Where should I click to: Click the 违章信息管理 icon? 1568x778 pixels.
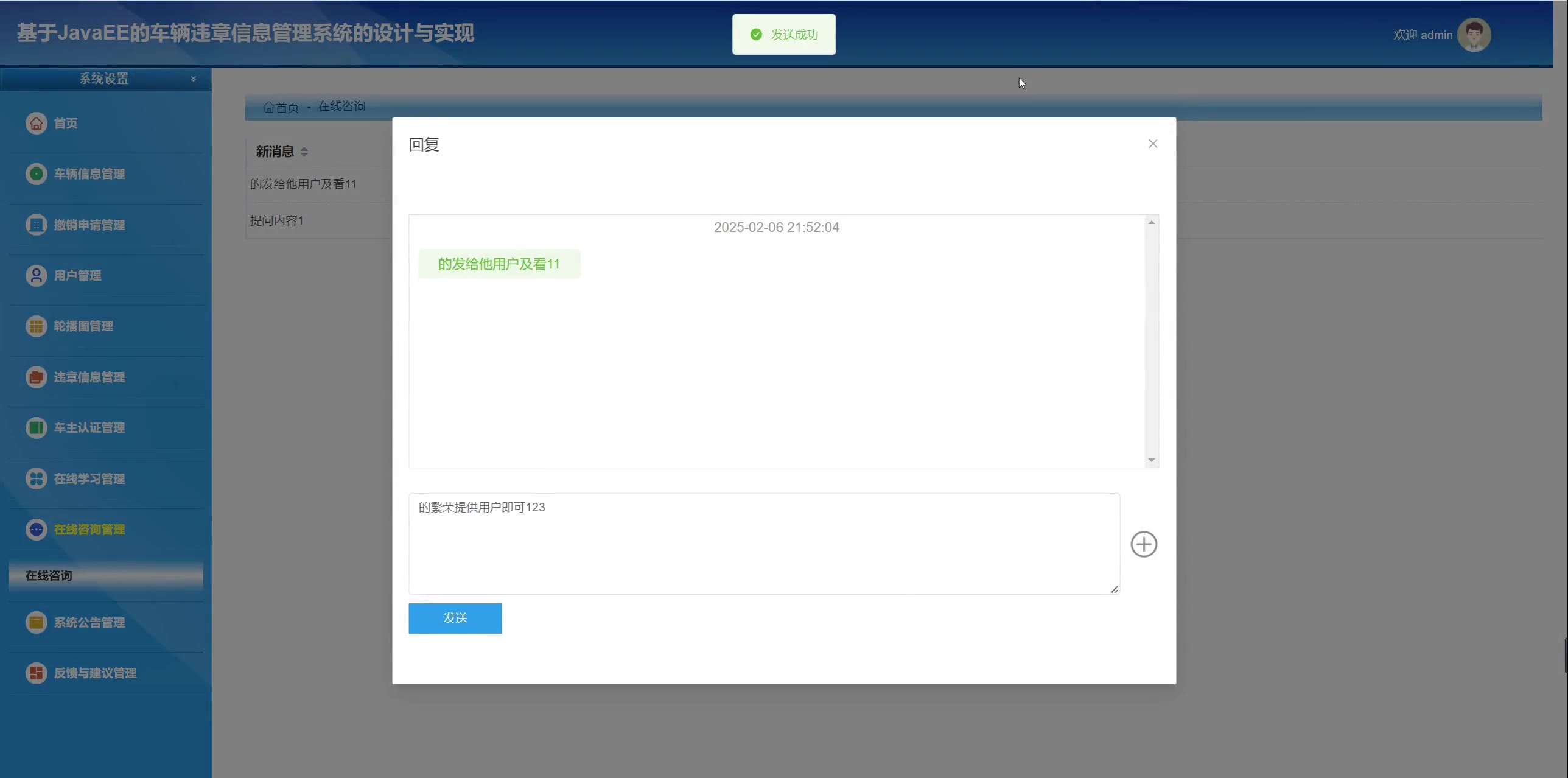click(37, 377)
